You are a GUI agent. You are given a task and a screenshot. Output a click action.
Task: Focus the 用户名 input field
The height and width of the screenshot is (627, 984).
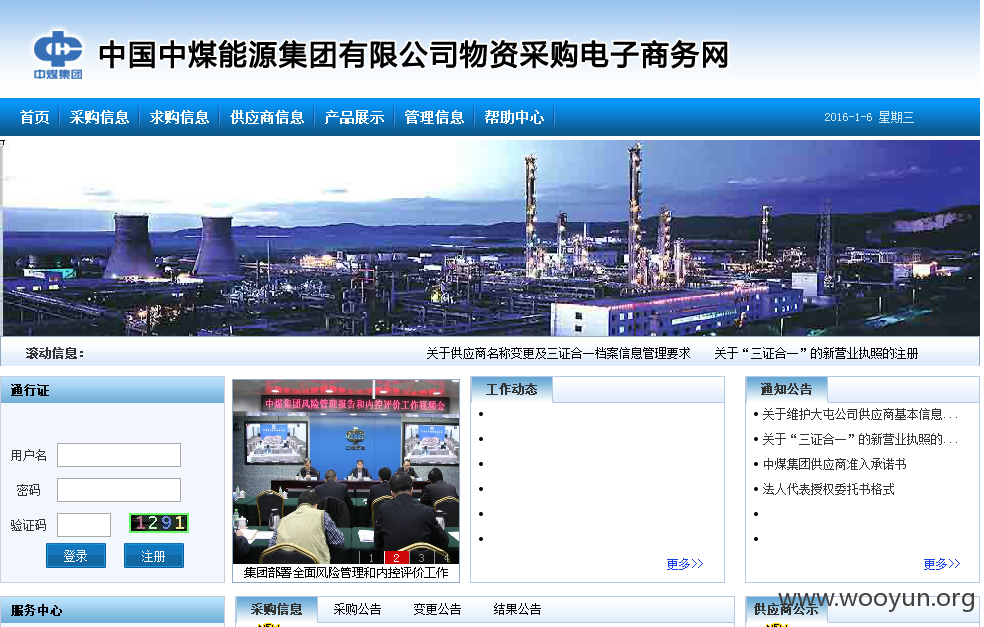point(119,455)
